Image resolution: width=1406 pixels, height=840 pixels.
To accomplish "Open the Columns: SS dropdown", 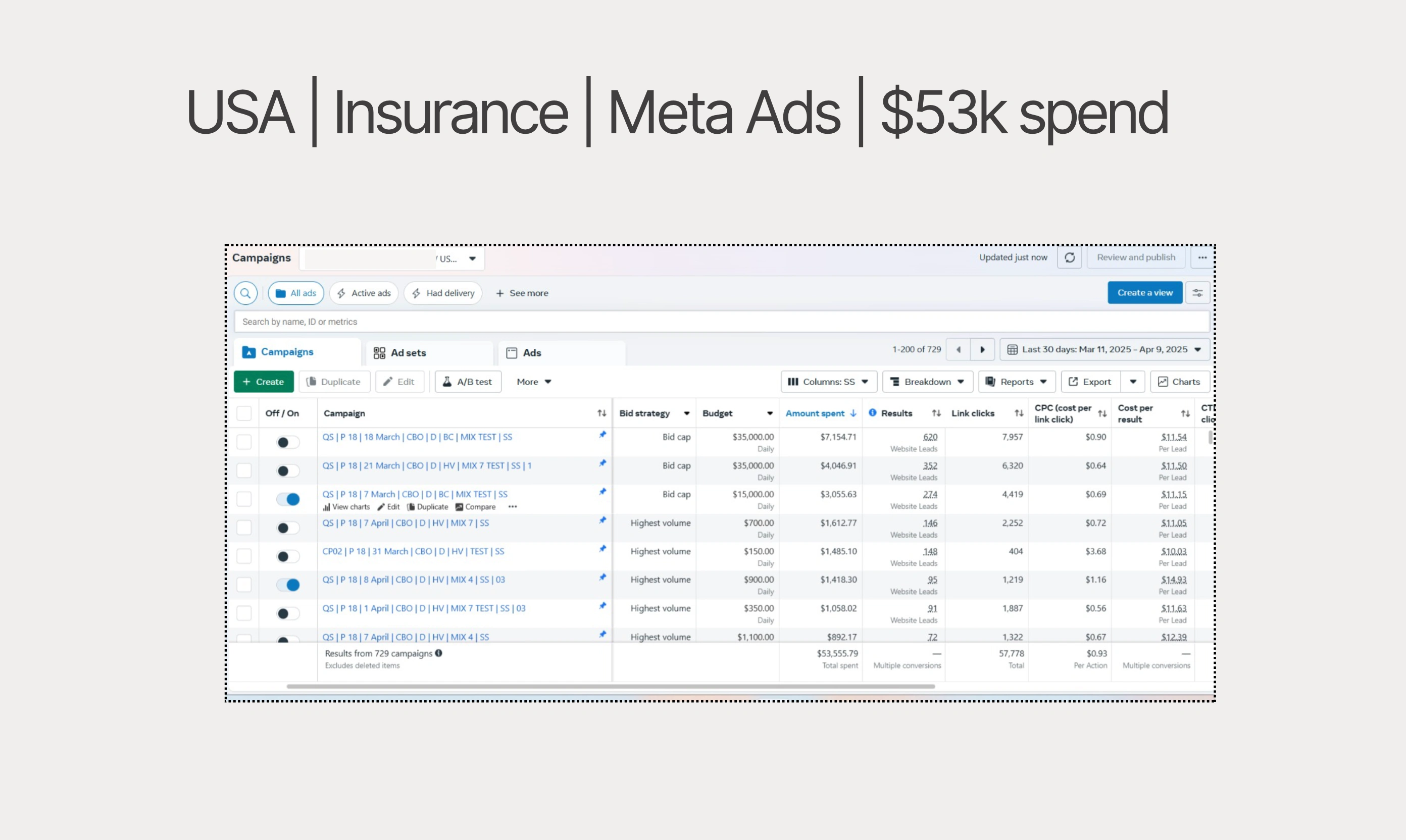I will point(828,382).
